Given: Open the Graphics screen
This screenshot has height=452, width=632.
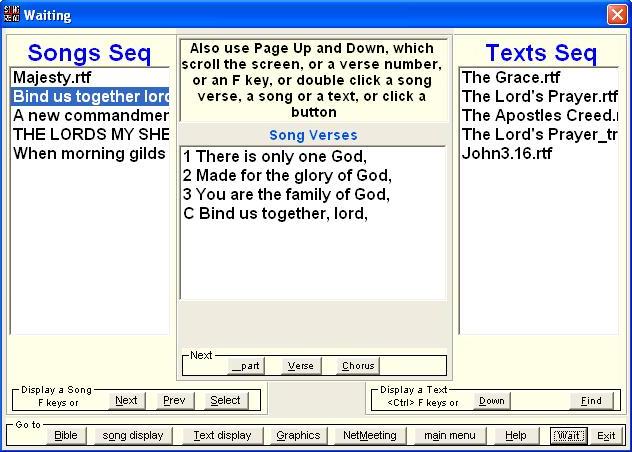Looking at the screenshot, I should [298, 435].
